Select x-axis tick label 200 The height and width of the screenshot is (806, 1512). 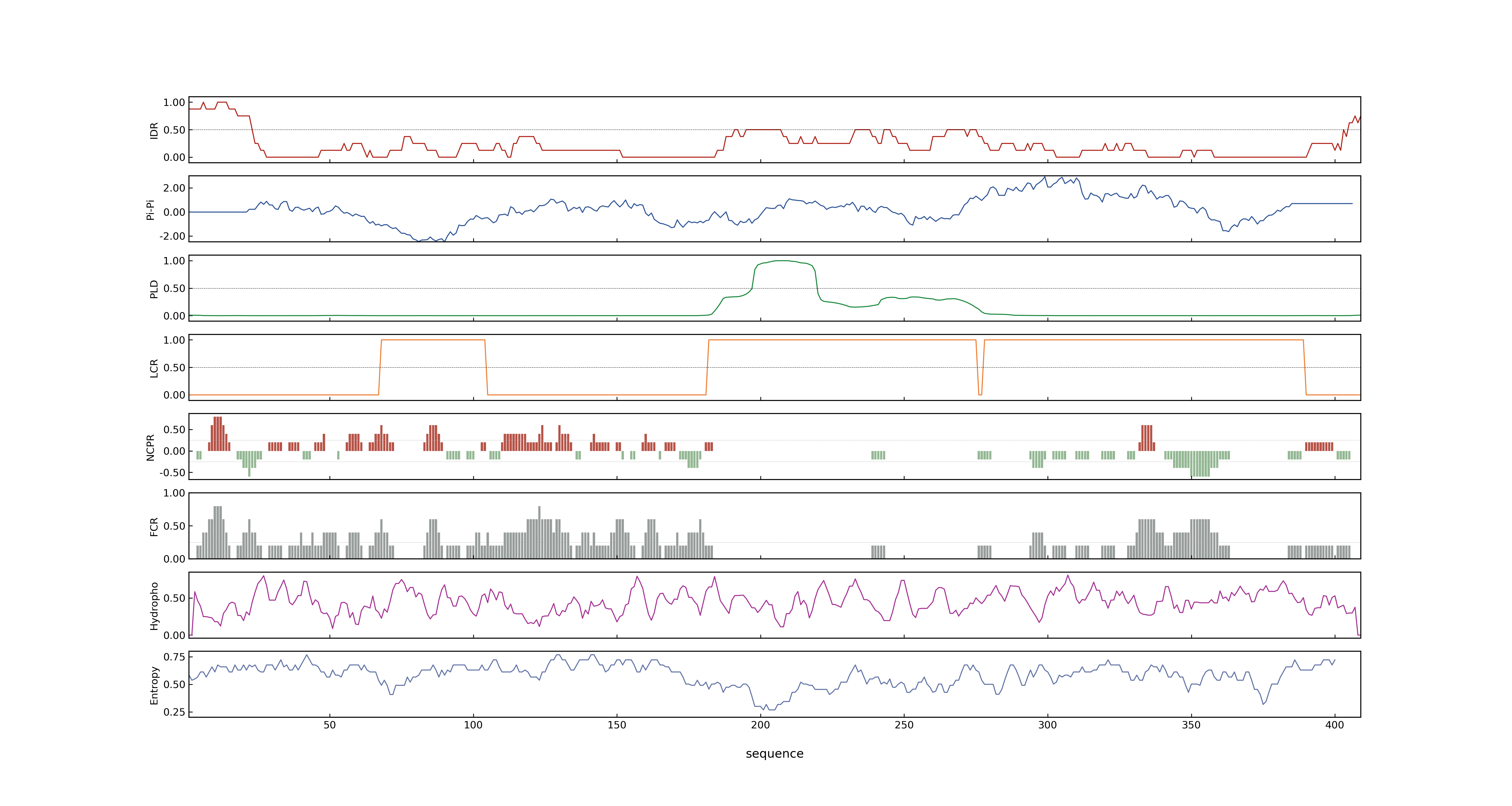pyautogui.click(x=761, y=725)
